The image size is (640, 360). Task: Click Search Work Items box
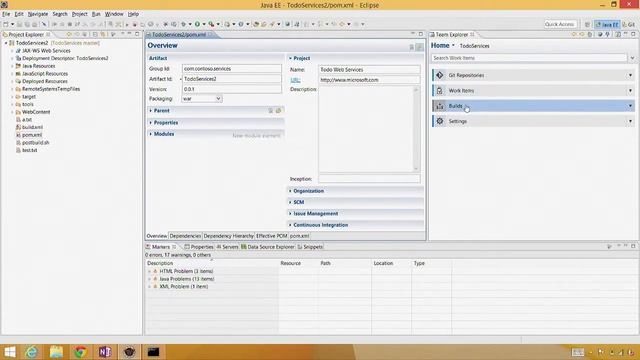[529, 58]
